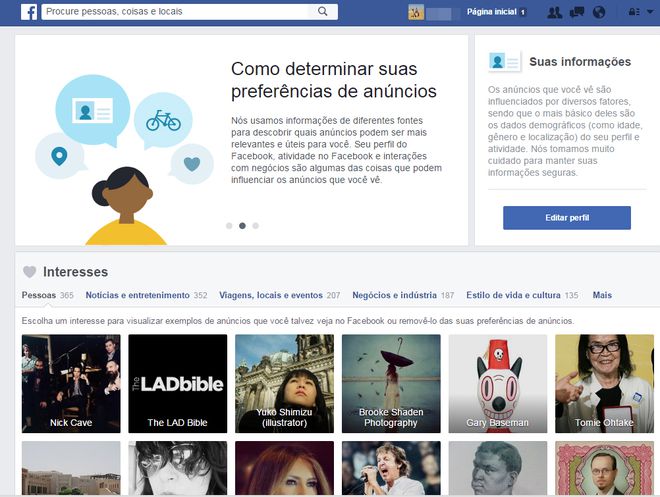This screenshot has height=497, width=660.
Task: Open the vintage portrait stamp tile
Action: (604, 468)
